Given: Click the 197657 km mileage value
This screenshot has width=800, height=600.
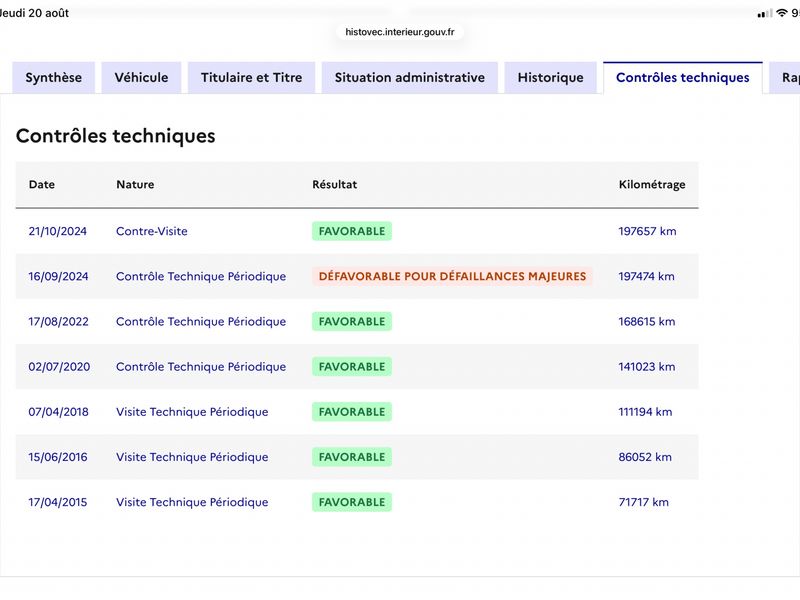Looking at the screenshot, I should point(647,231).
